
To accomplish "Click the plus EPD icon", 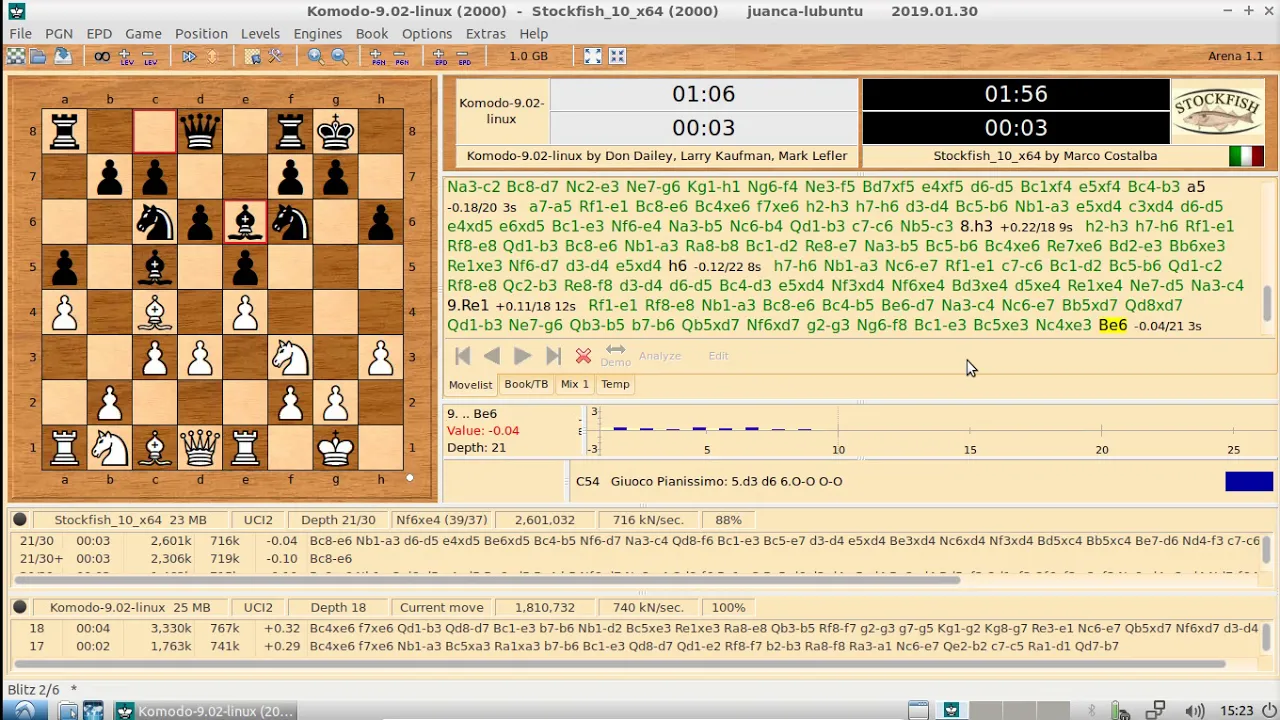I will click(441, 57).
